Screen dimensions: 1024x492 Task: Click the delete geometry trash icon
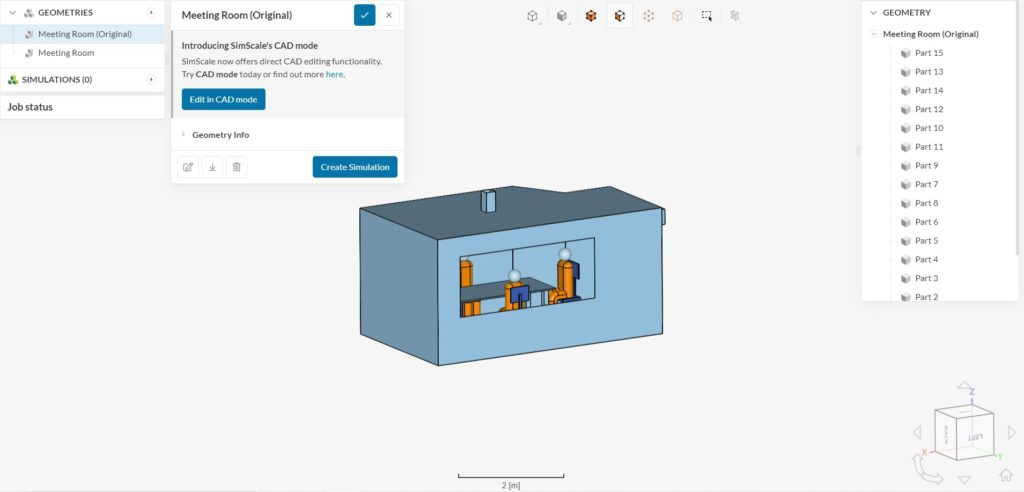tap(236, 167)
